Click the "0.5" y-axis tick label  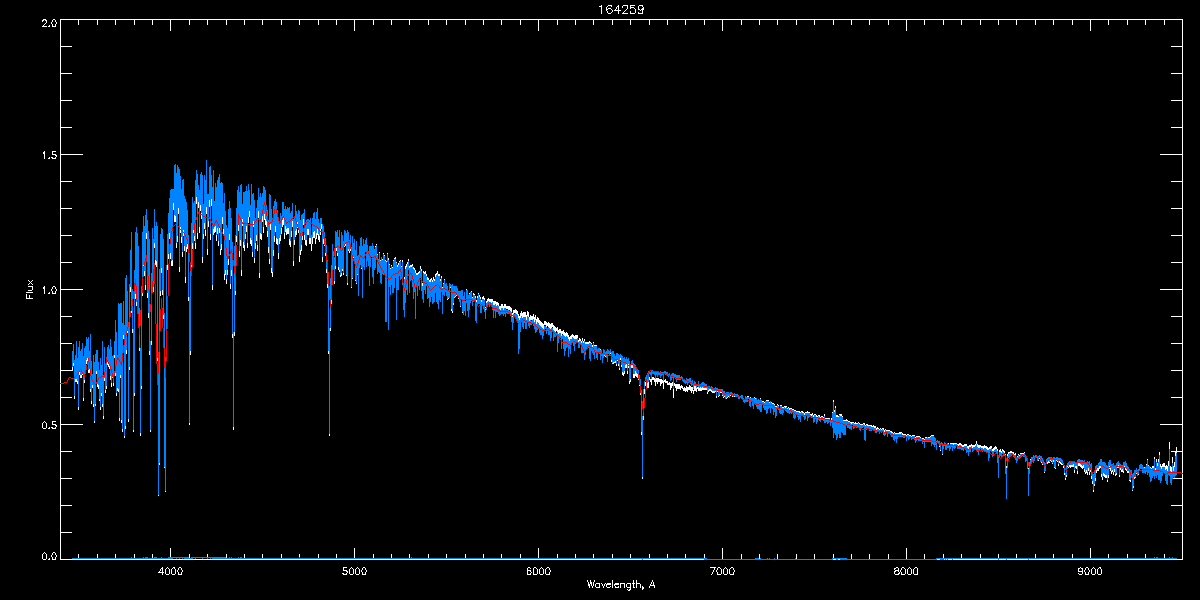pos(47,424)
